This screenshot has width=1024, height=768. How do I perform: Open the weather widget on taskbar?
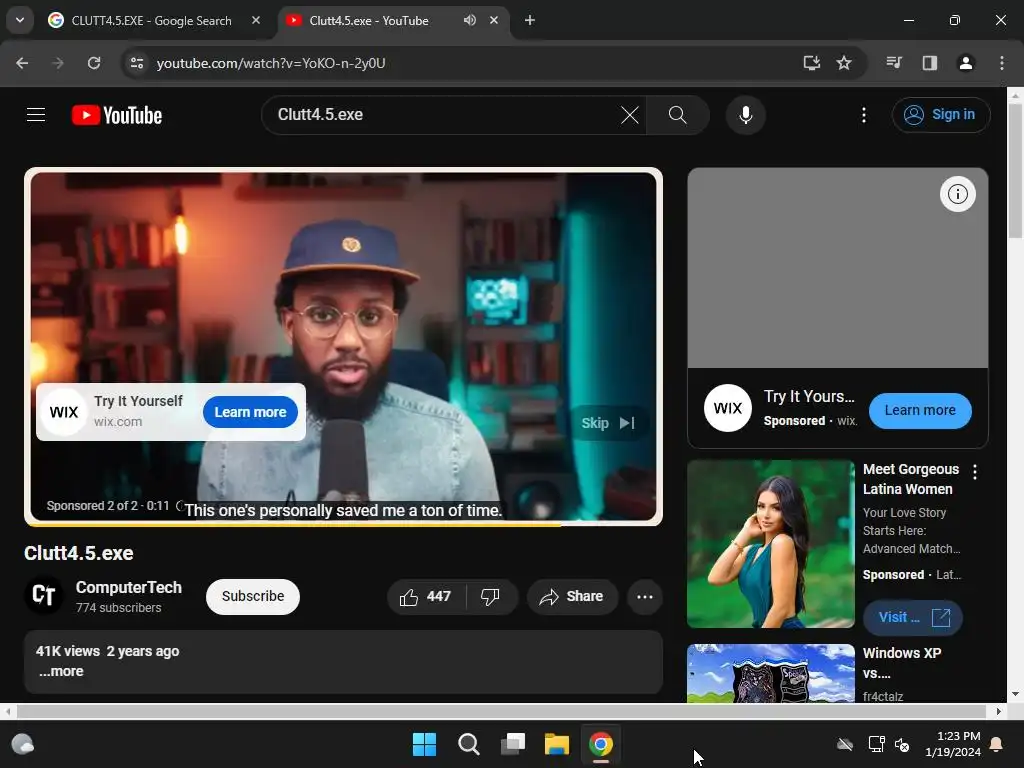click(x=23, y=744)
